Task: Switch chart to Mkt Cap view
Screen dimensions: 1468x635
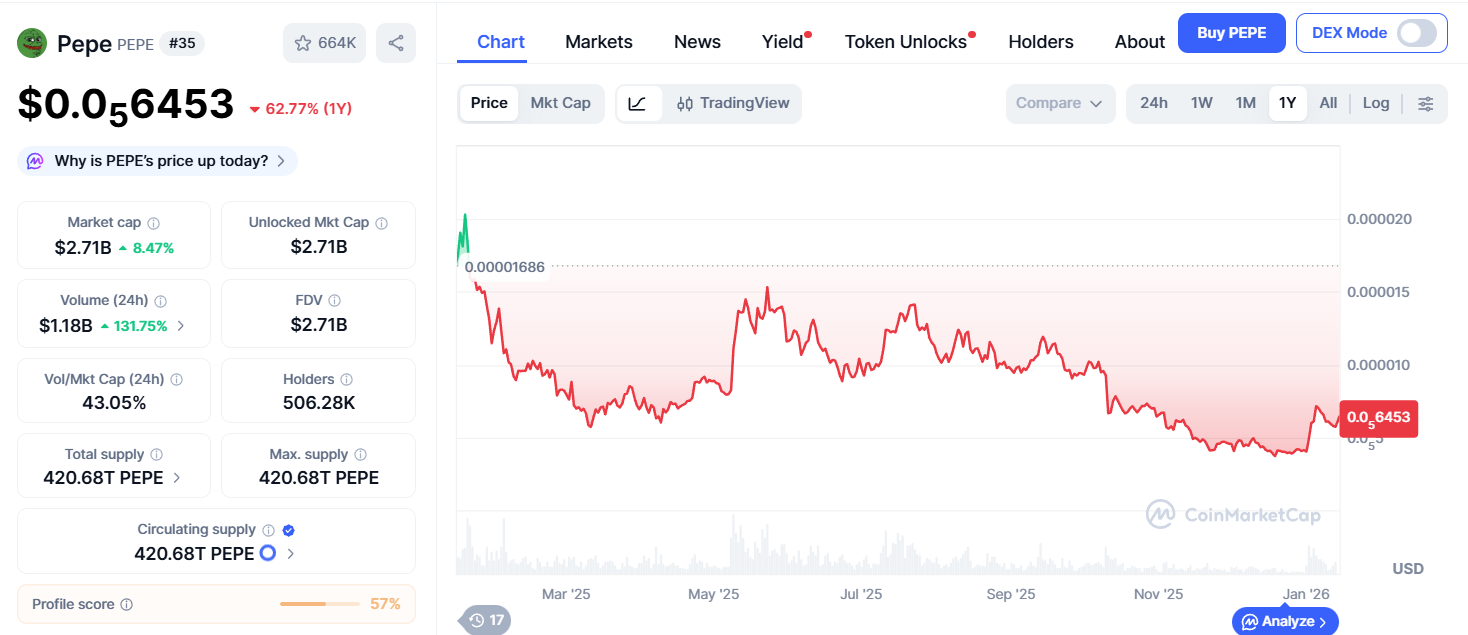Action: pyautogui.click(x=560, y=103)
